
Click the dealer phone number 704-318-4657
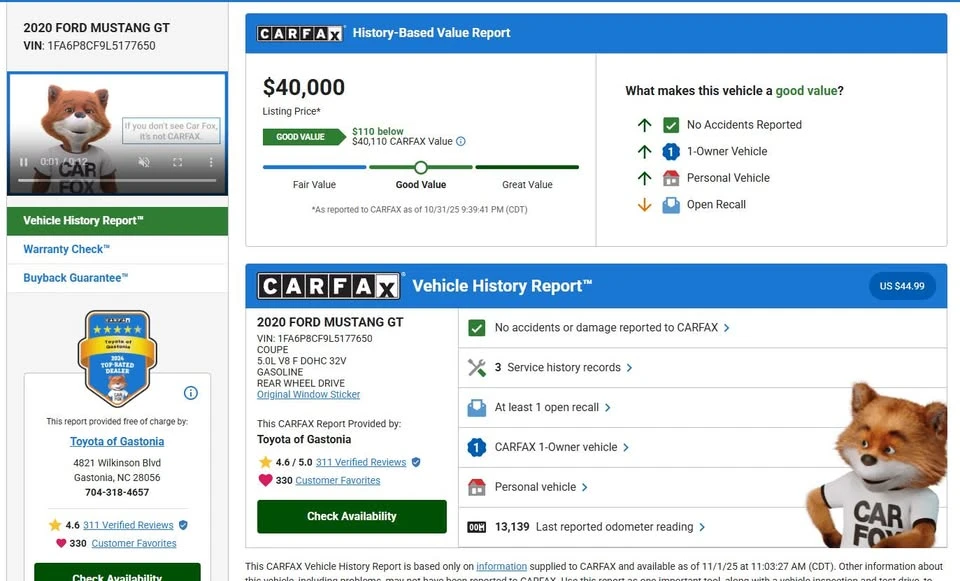point(117,493)
